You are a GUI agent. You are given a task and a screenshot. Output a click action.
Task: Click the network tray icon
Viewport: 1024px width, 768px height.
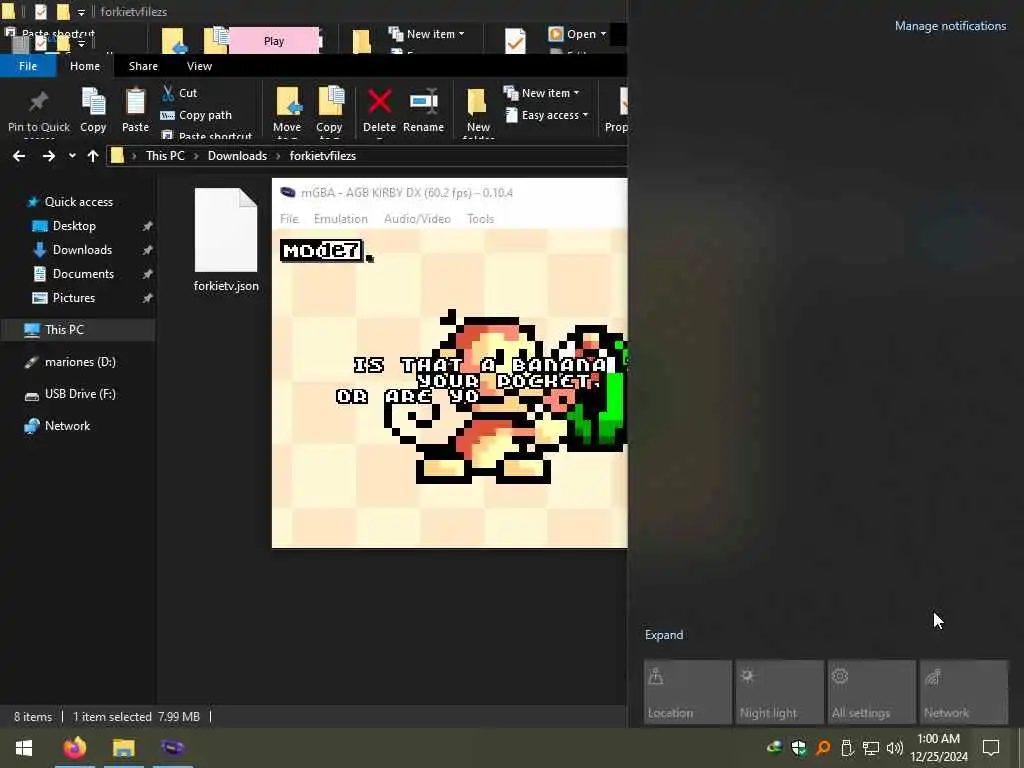coord(871,748)
